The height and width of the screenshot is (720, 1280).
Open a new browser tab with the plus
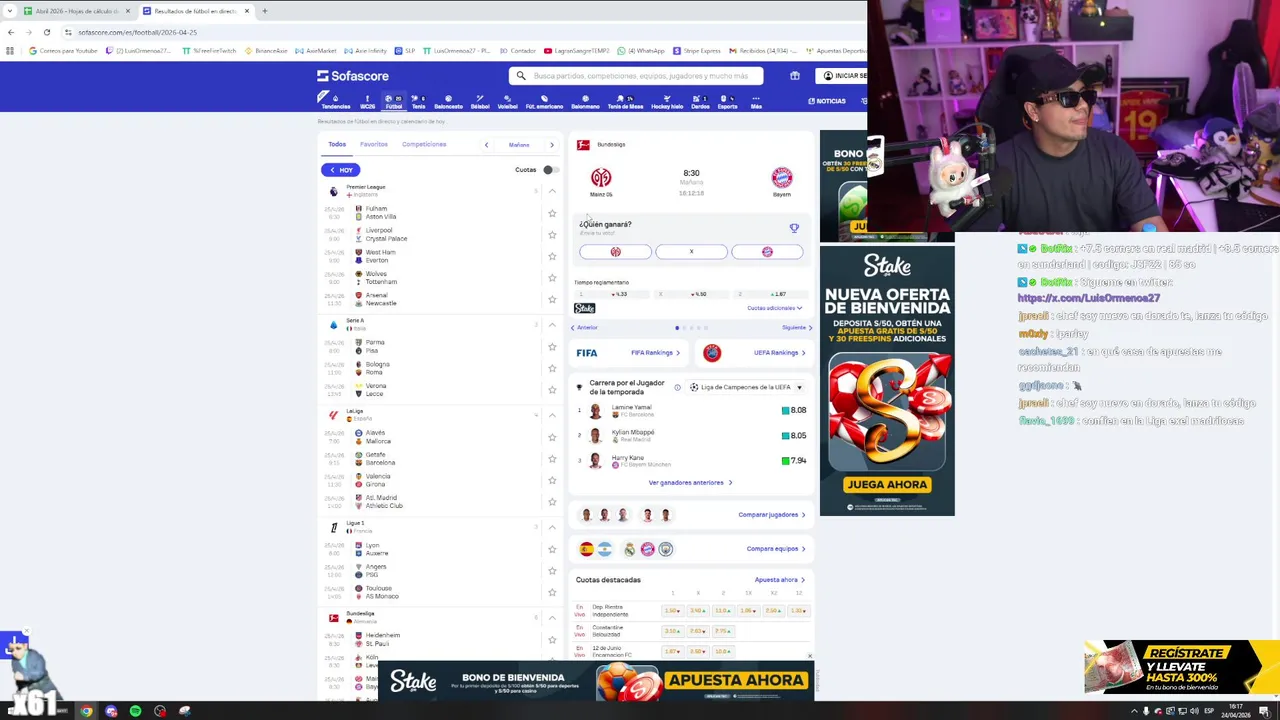[x=264, y=11]
